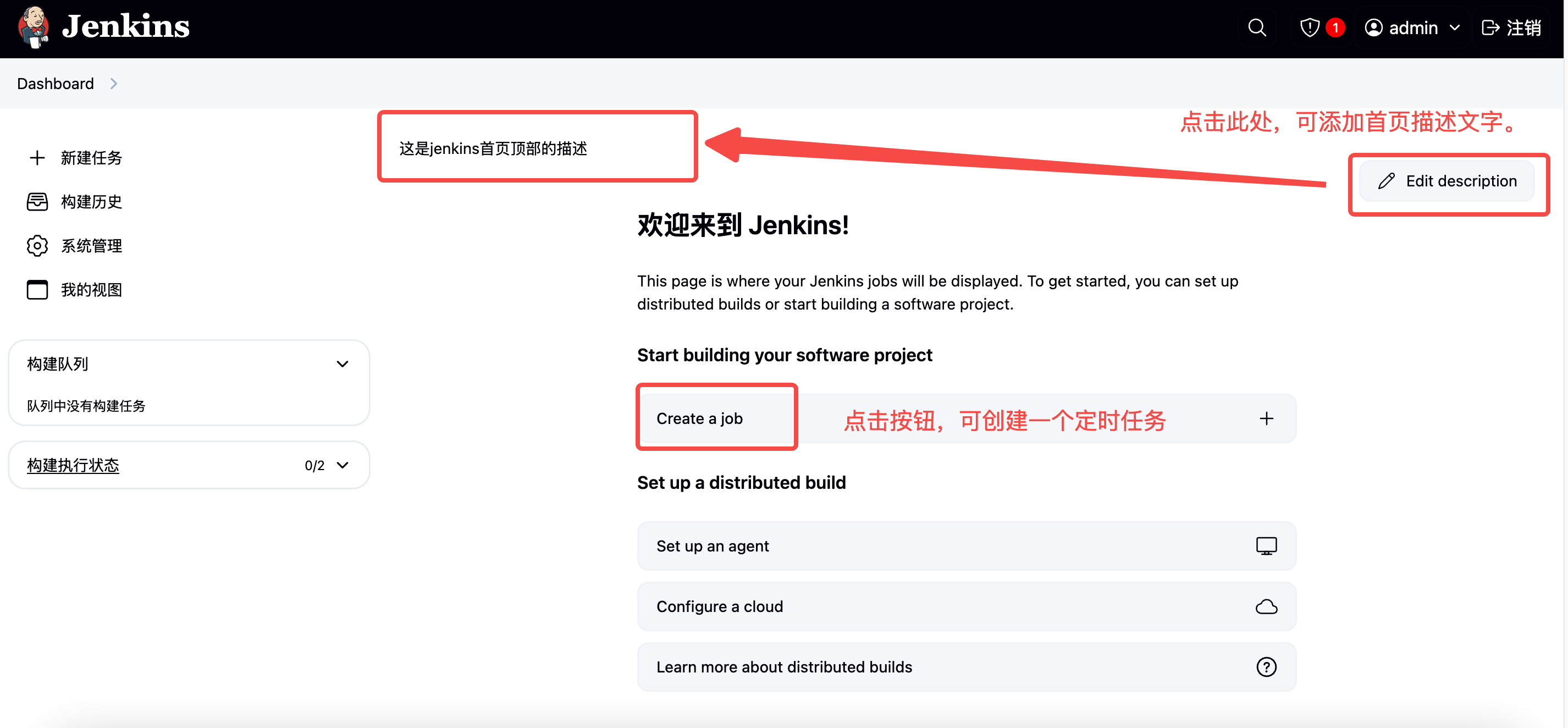Open Configure a cloud
1568x728 pixels.
pyautogui.click(x=967, y=607)
